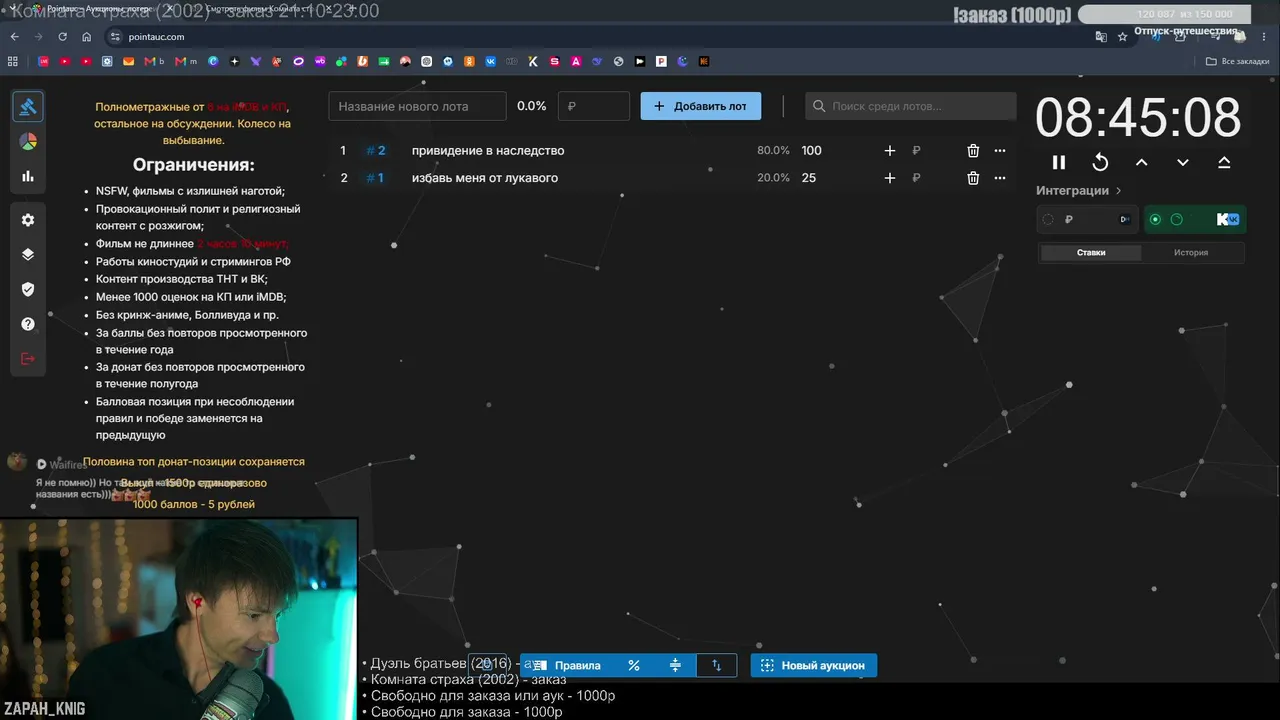Switch to the История tab
This screenshot has width=1280, height=720.
click(1191, 253)
